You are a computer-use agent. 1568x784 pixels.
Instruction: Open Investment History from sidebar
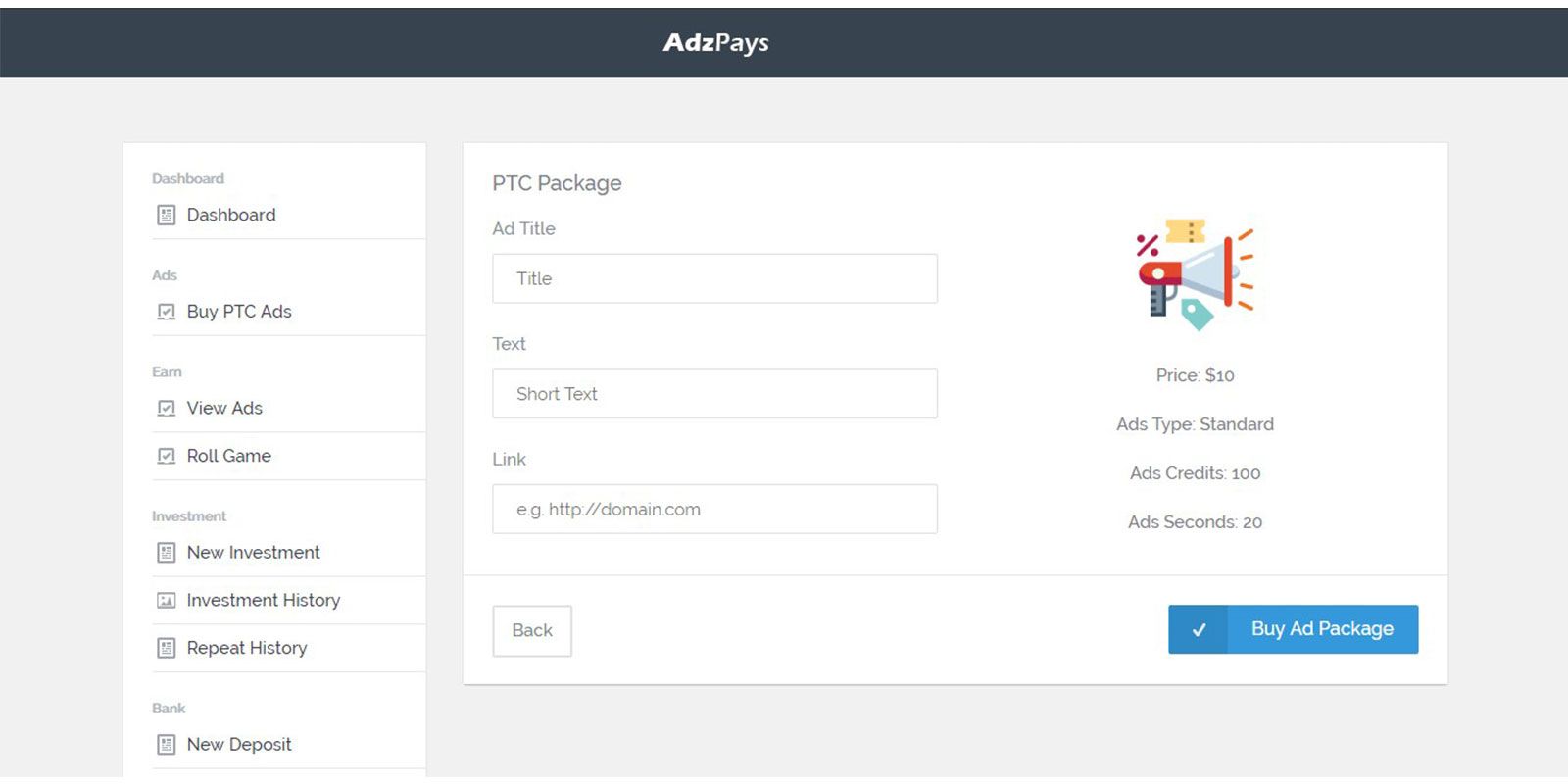[263, 601]
